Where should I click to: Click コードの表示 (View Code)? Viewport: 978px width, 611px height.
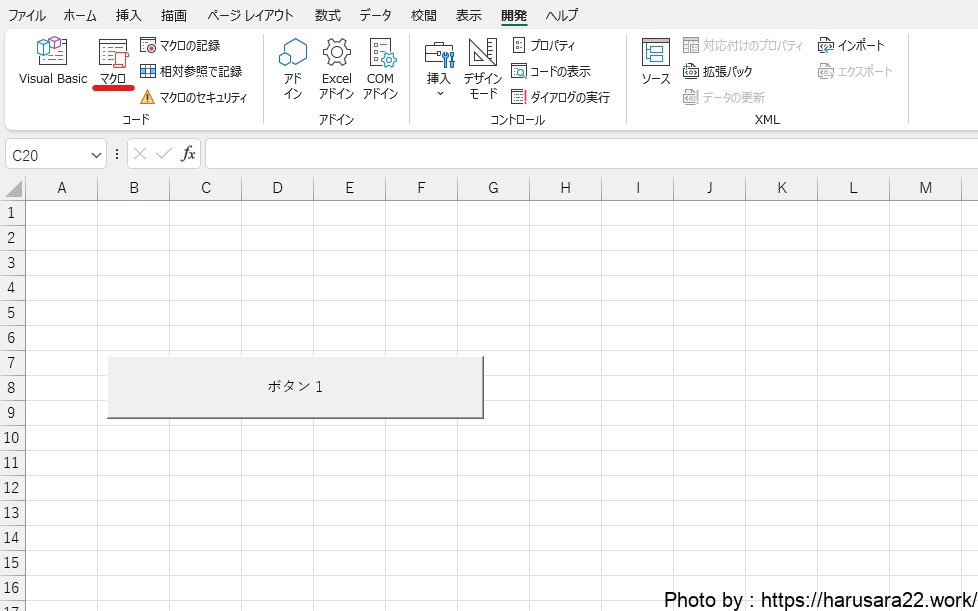tap(551, 72)
